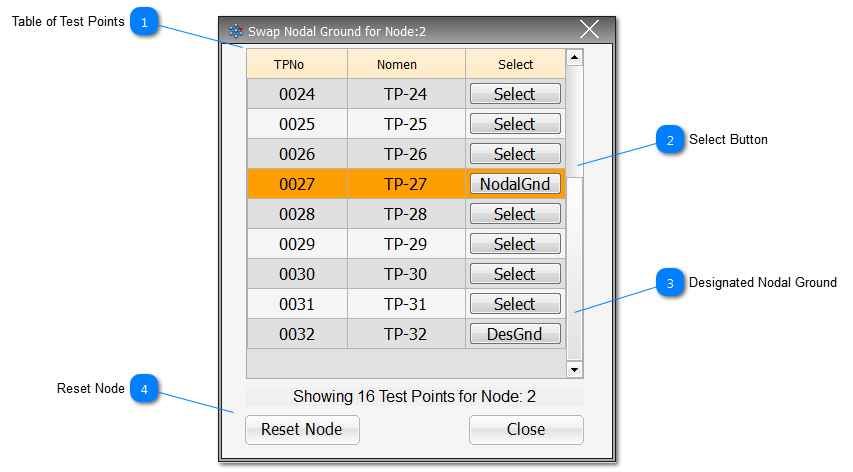This screenshot has height=472, width=853.
Task: Click the Reset Node button
Action: pos(302,429)
